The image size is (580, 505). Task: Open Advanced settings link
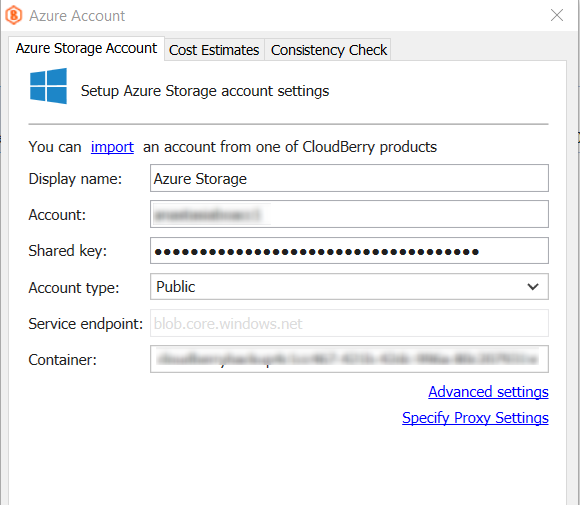tap(488, 392)
